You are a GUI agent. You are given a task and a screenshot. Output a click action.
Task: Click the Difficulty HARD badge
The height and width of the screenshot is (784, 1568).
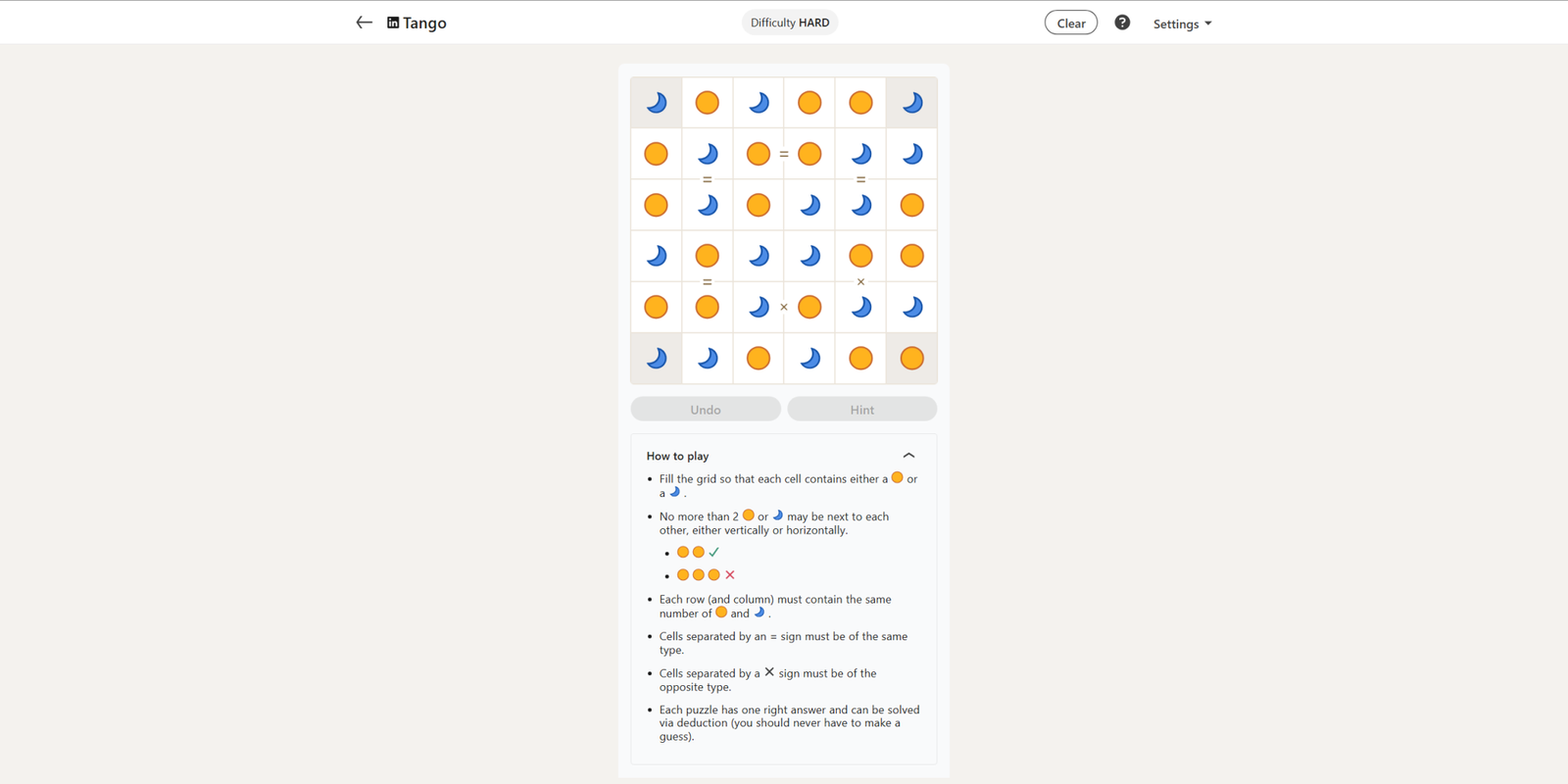pos(790,23)
